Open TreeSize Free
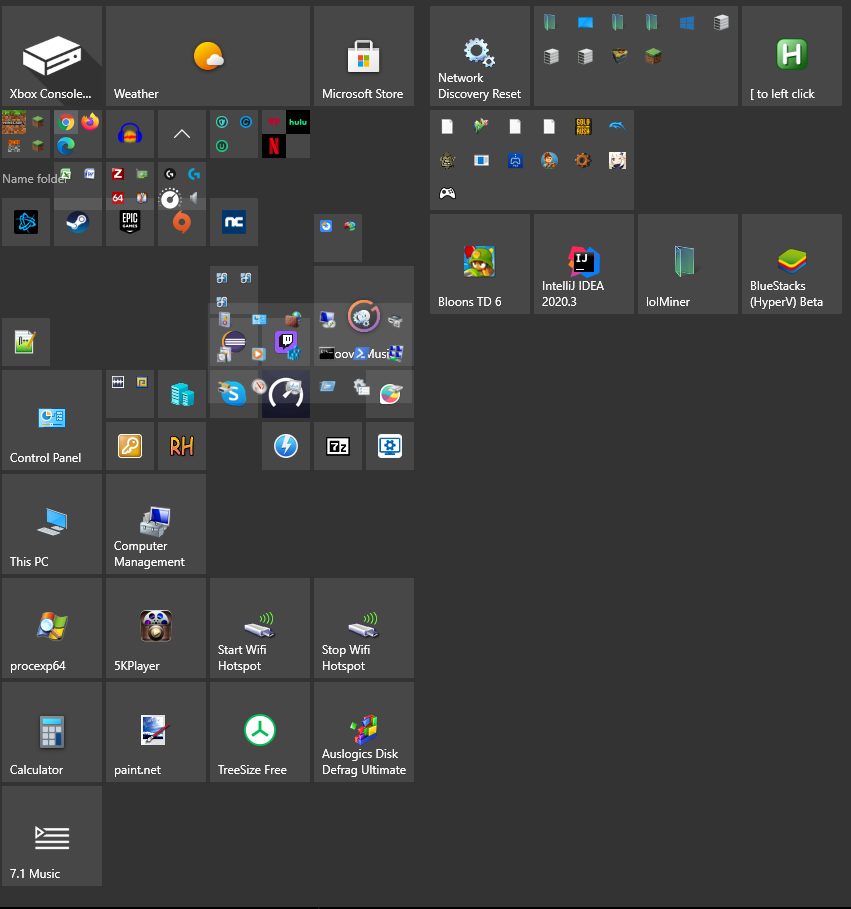The image size is (851, 909). point(259,731)
